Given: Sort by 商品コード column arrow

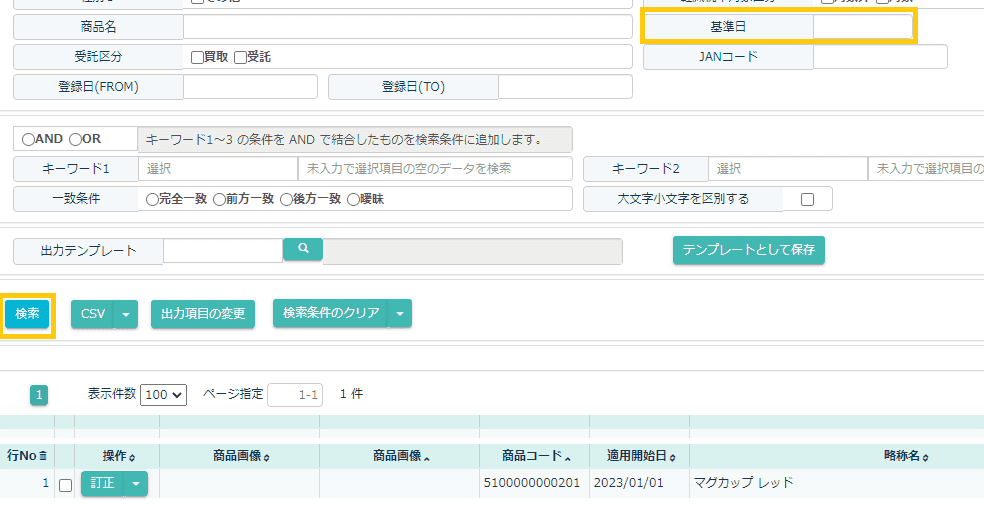Looking at the screenshot, I should [x=567, y=458].
